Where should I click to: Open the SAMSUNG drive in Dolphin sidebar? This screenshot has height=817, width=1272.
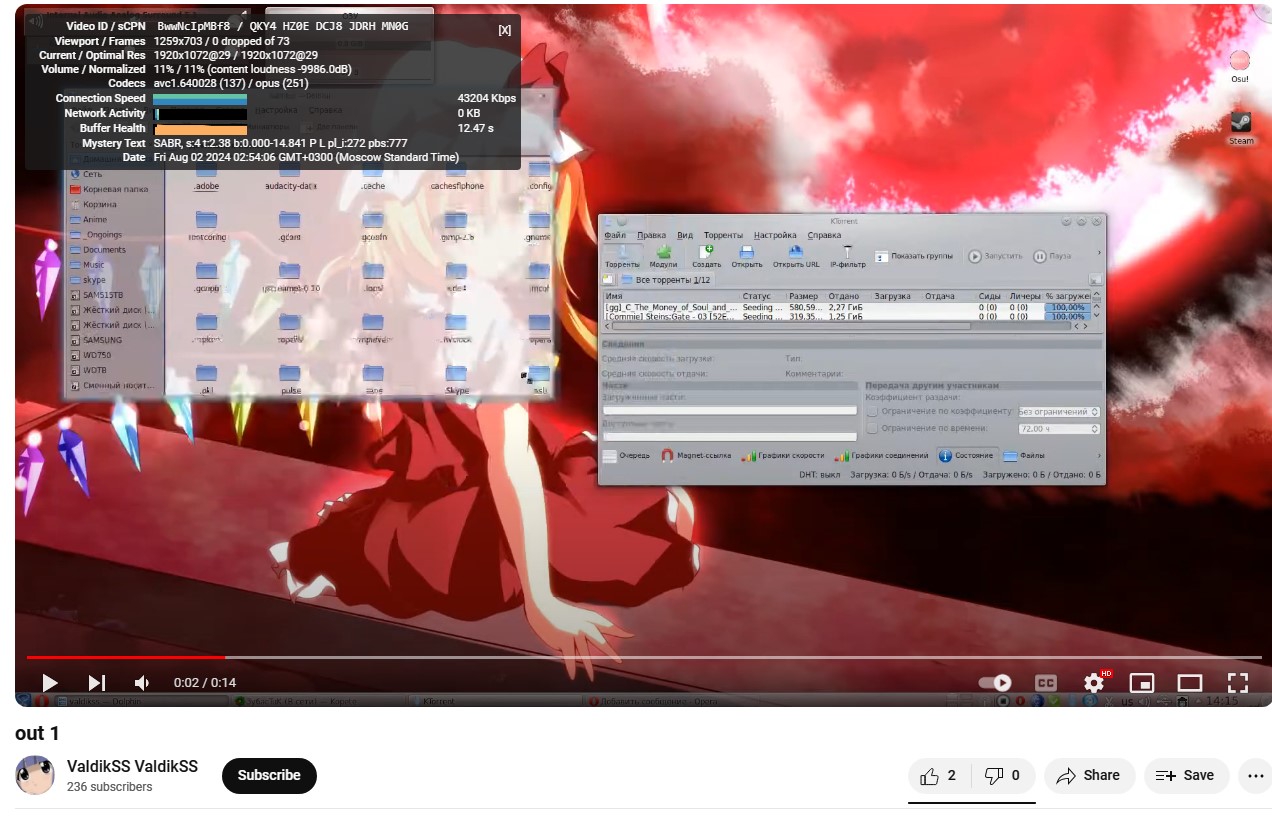(96, 340)
